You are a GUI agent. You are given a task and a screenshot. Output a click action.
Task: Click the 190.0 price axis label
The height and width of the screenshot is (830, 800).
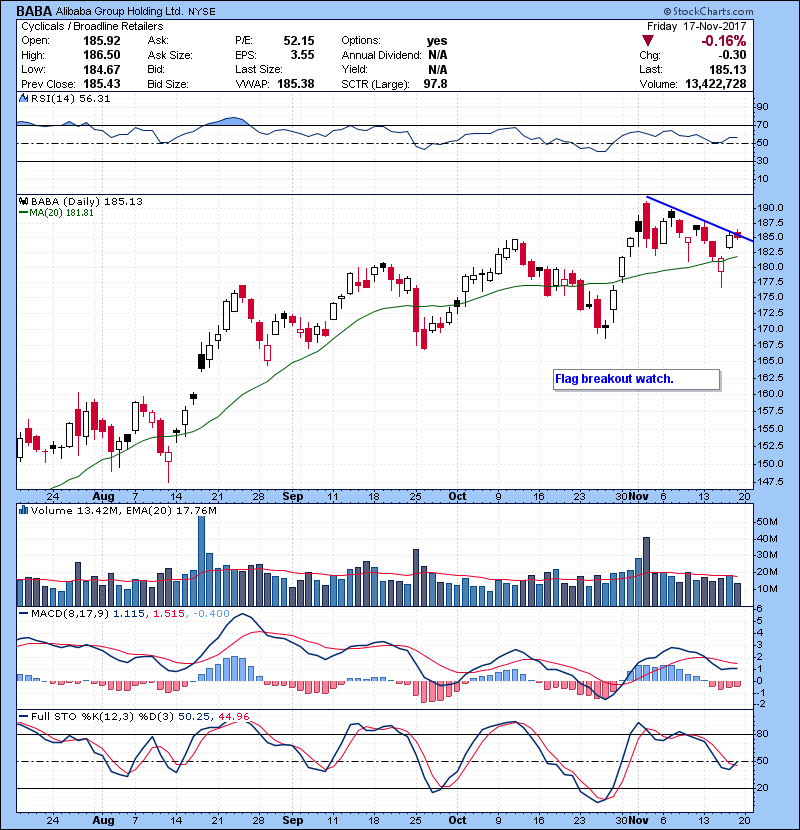click(770, 208)
